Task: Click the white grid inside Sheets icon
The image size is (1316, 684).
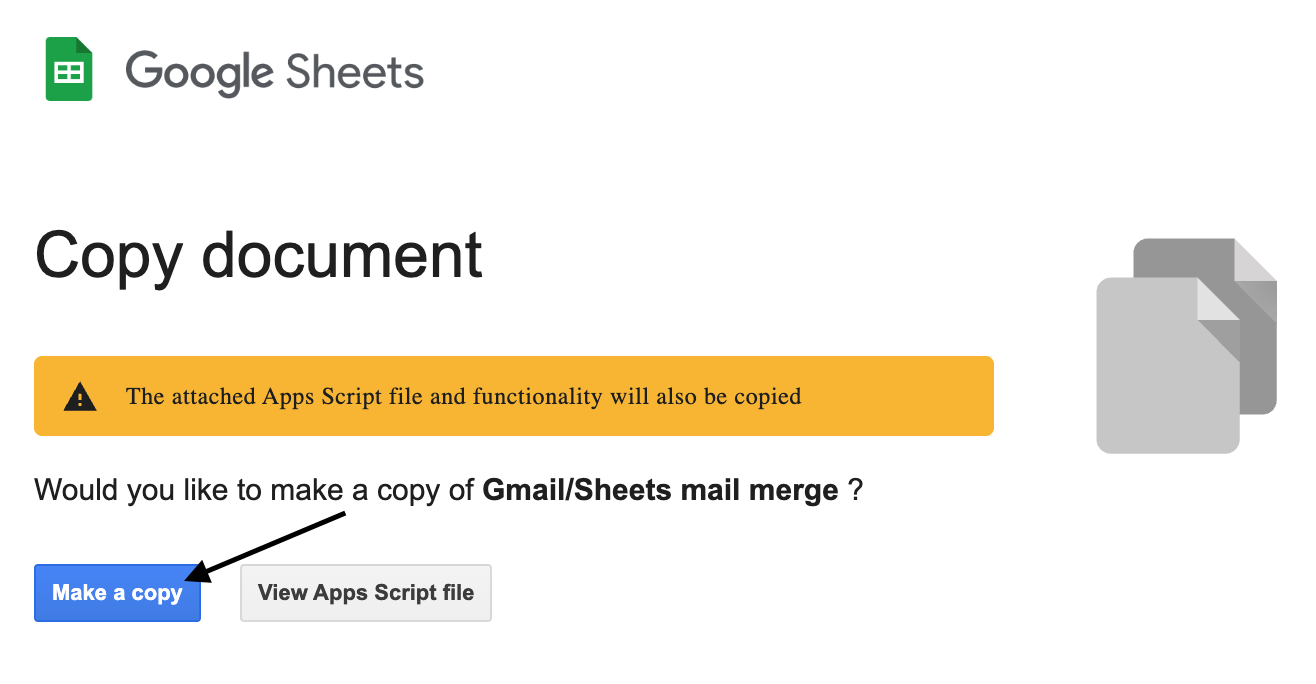Action: point(69,72)
